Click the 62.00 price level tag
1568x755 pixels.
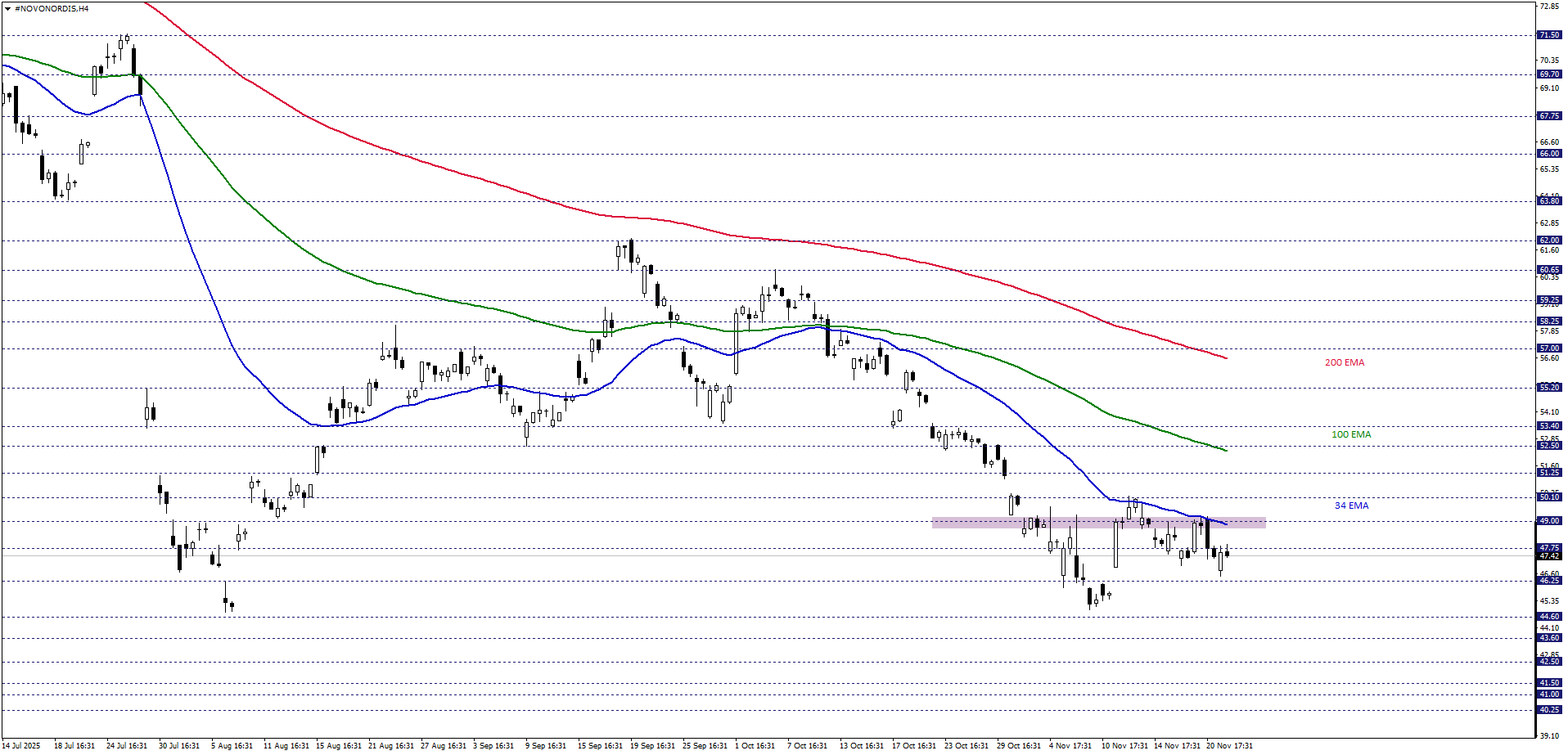pyautogui.click(x=1548, y=240)
